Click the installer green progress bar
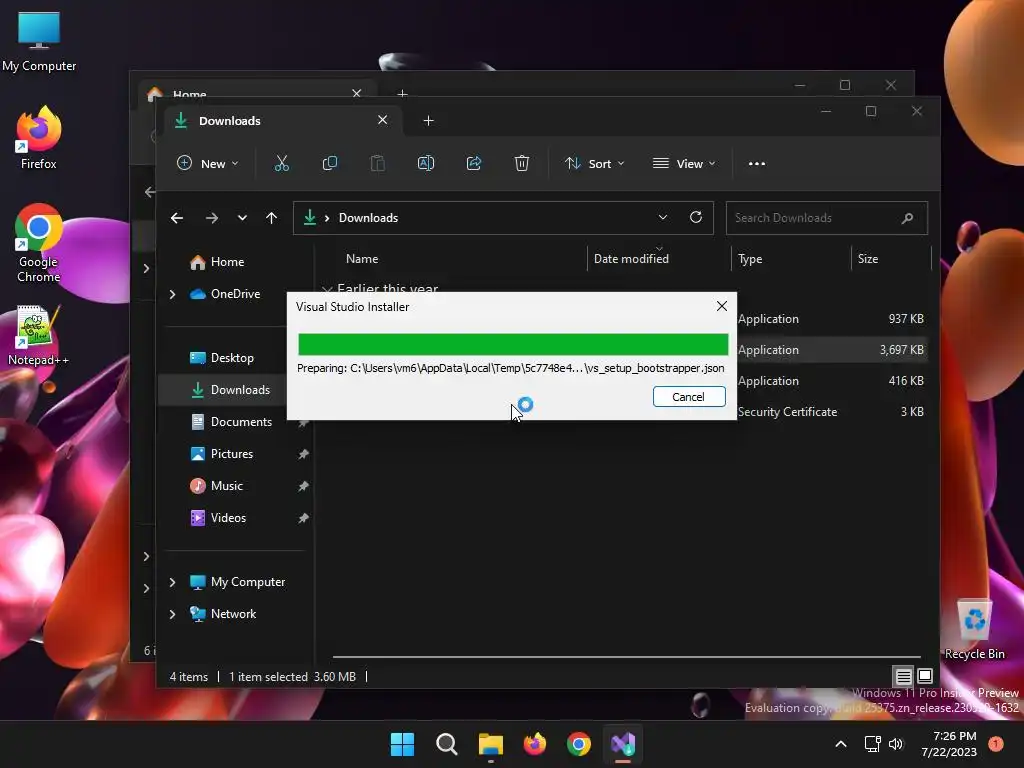Viewport: 1024px width, 768px height. [513, 344]
